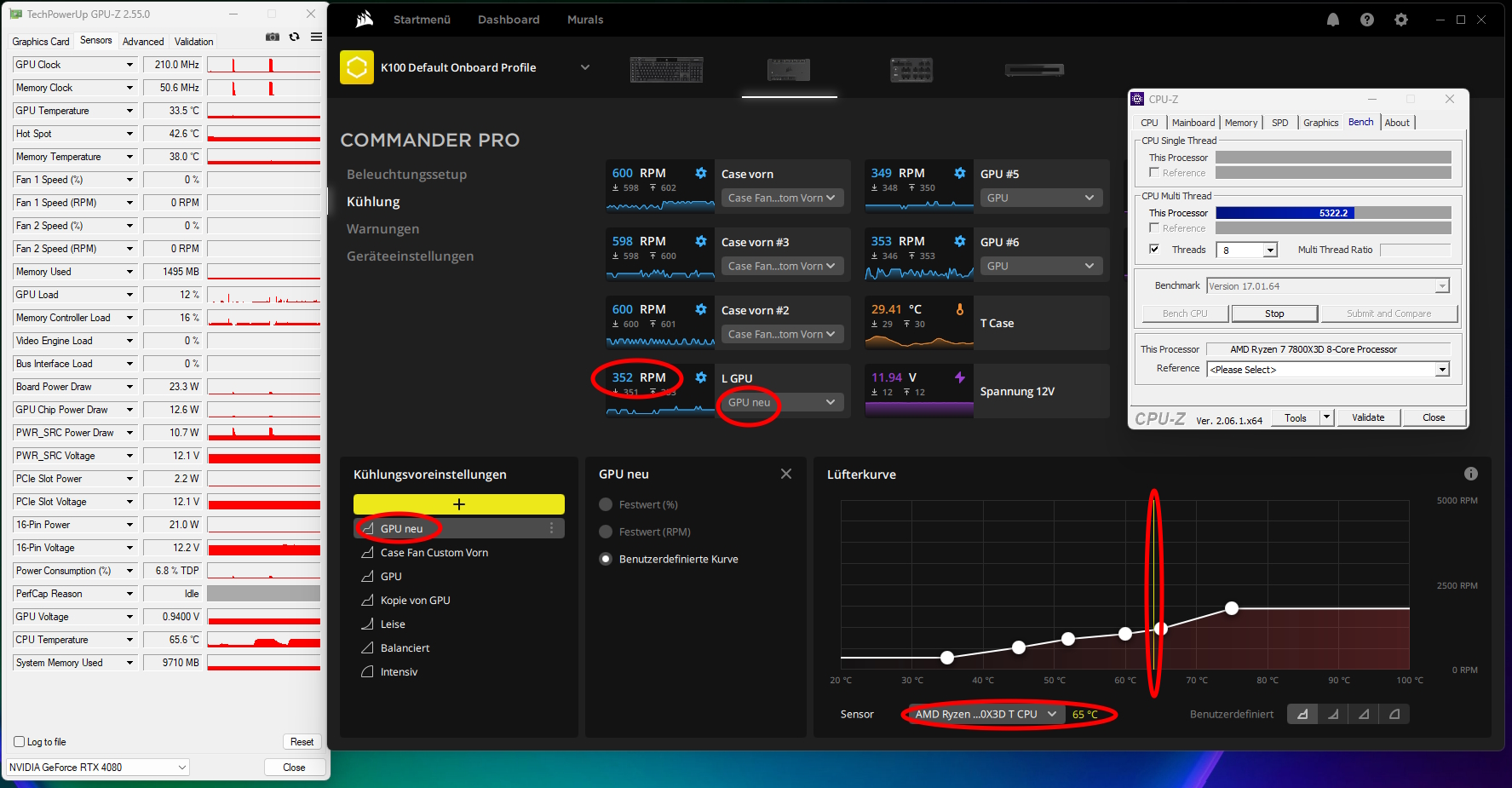Viewport: 1512px width, 788px height.
Task: Add new cooling preset with plus button
Action: [459, 504]
